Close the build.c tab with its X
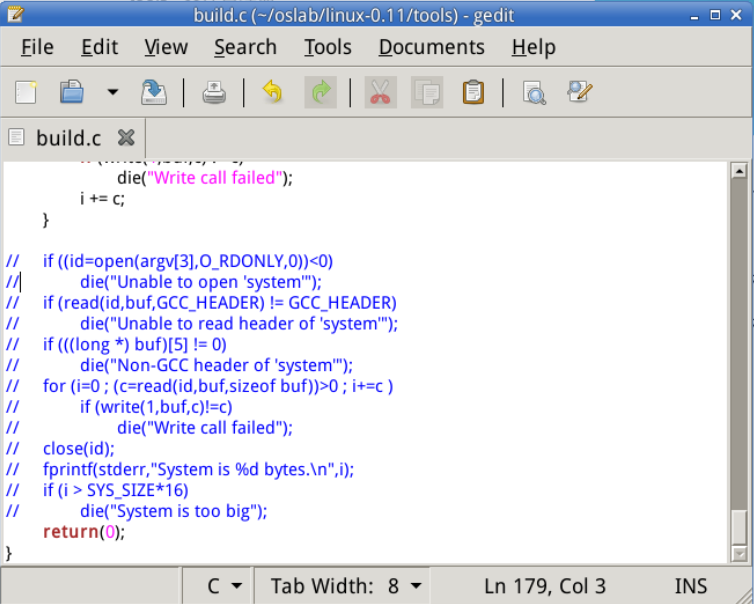The height and width of the screenshot is (604, 754). point(126,138)
